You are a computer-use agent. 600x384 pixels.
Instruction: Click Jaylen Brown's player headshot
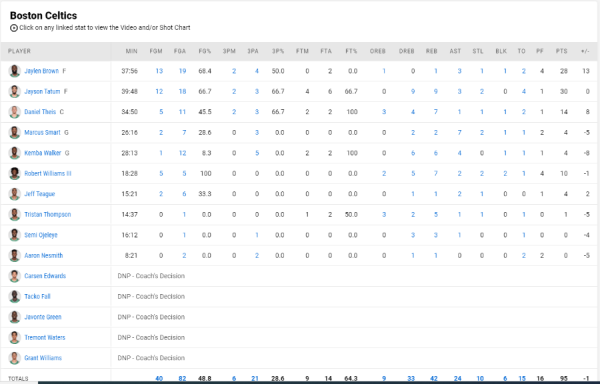coord(15,71)
